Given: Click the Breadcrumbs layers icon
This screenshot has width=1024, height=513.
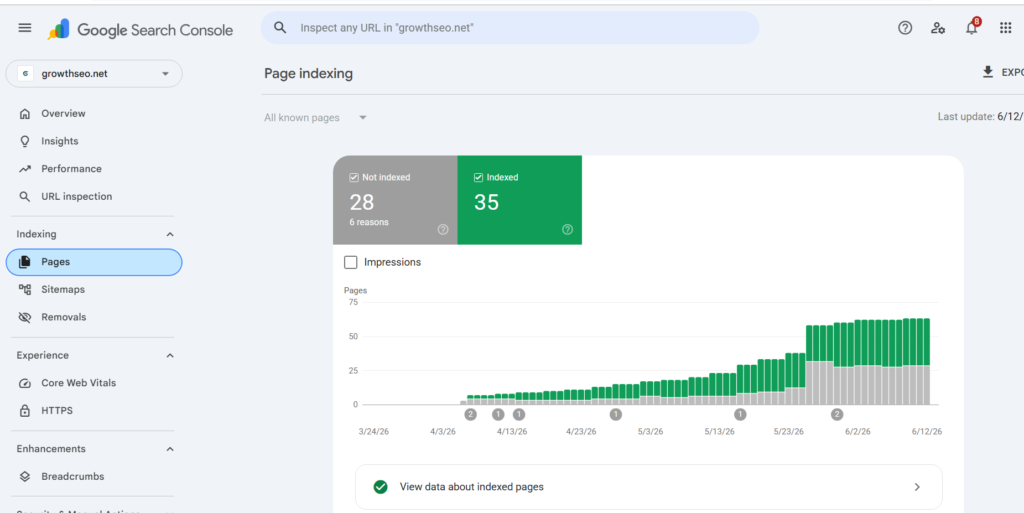Looking at the screenshot, I should [x=25, y=476].
